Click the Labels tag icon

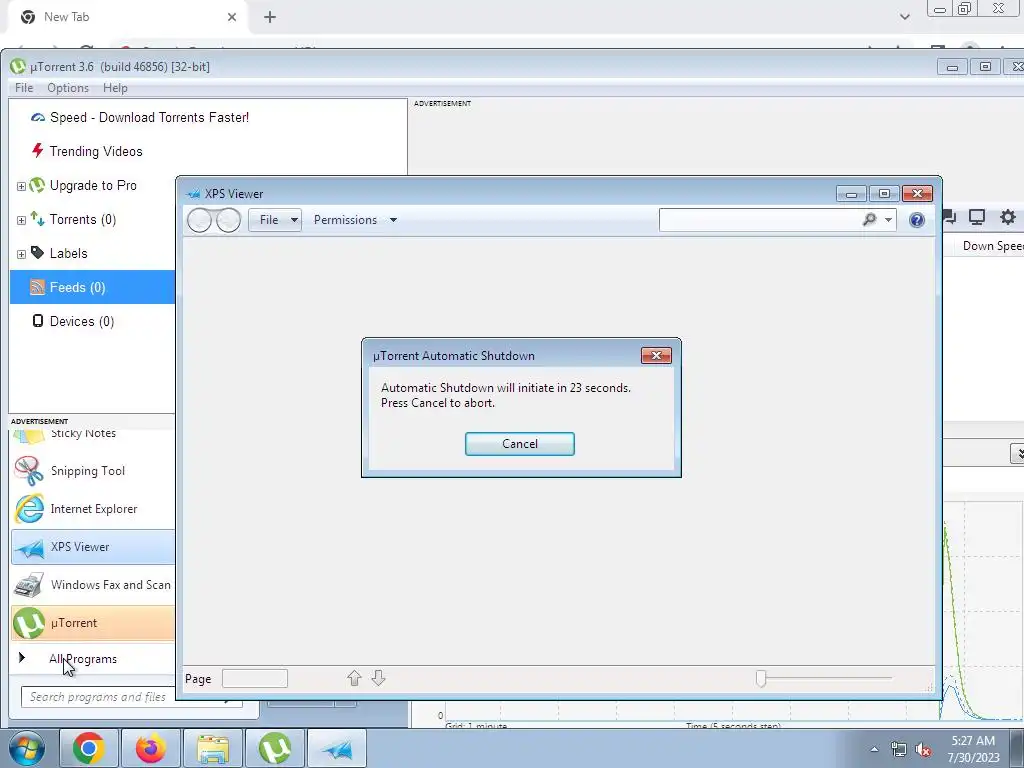pos(38,253)
